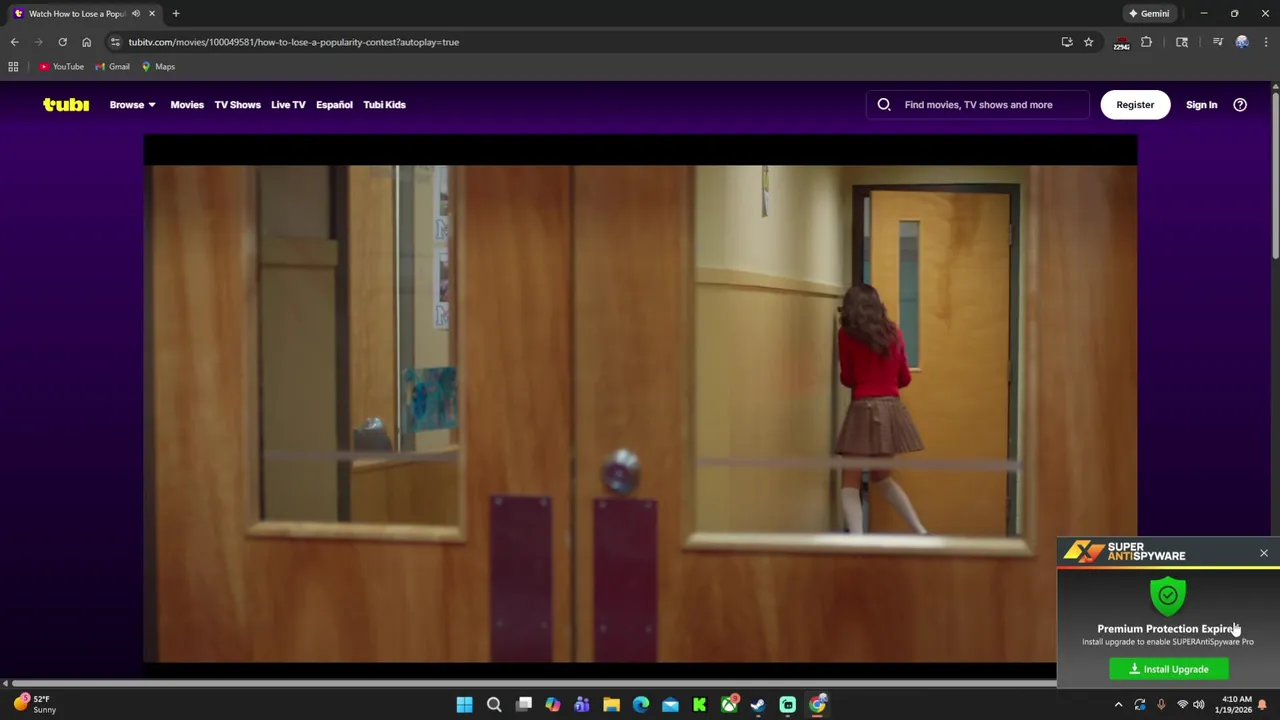Expand the Browse dropdown menu

click(132, 104)
